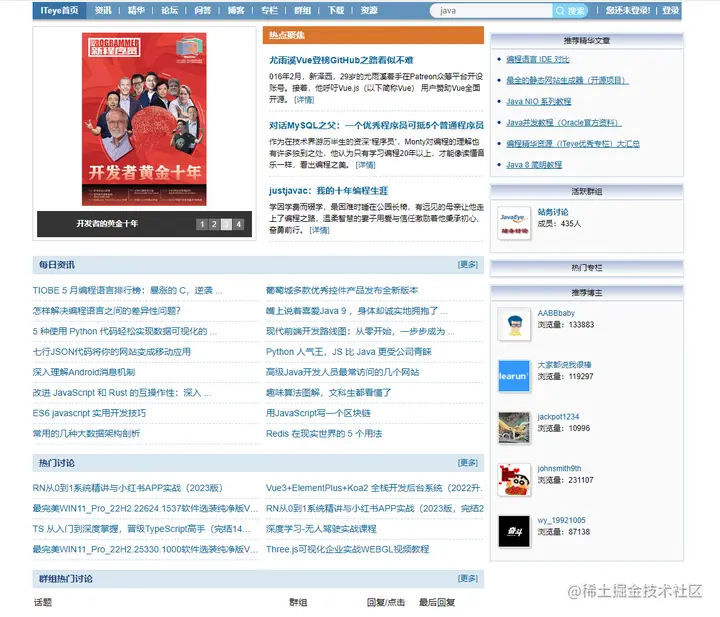Screen dimensions: 720x617
Task: Open the 精华 nav item
Action: coord(136,10)
